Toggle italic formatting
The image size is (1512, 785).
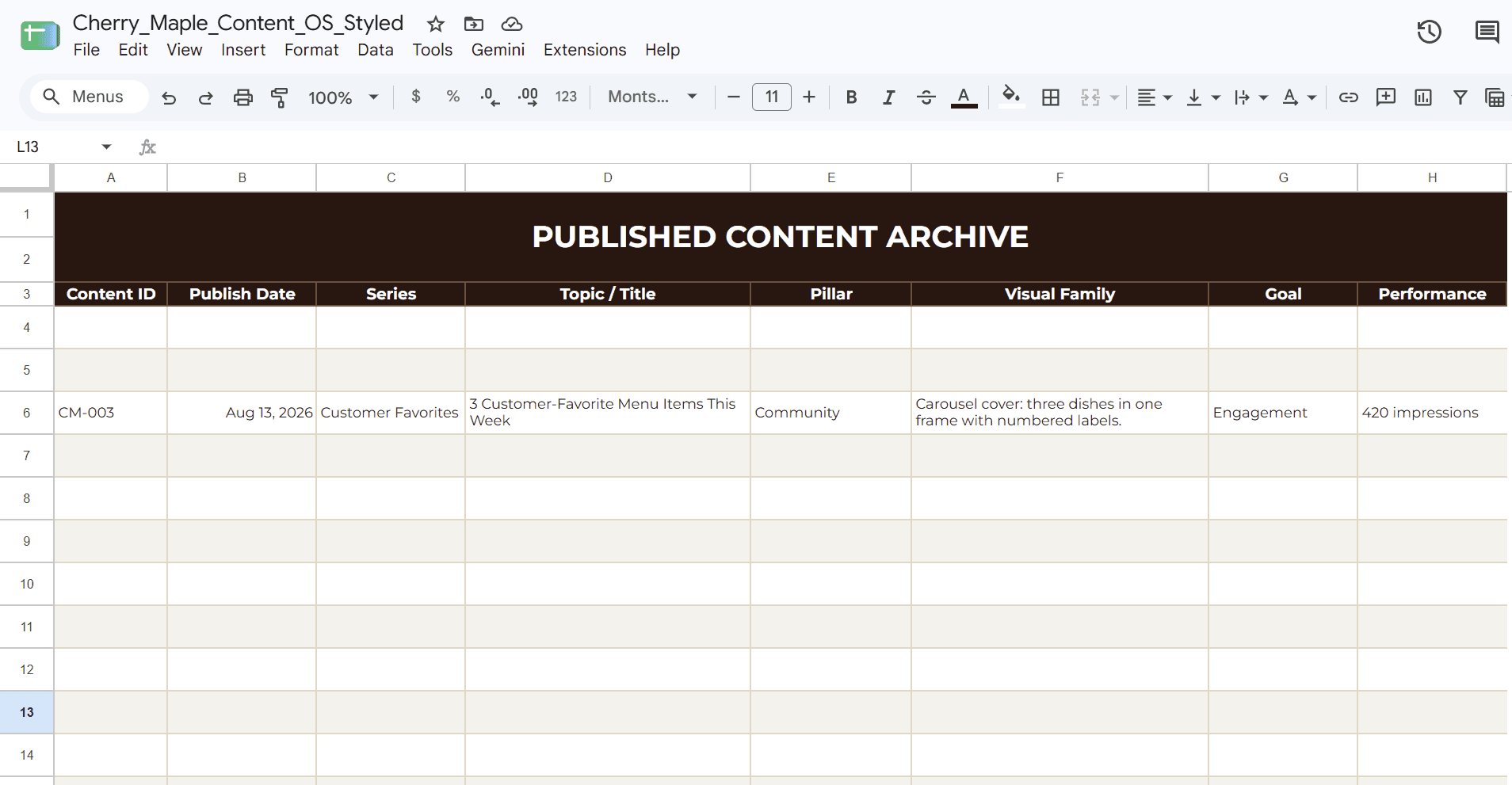point(888,97)
